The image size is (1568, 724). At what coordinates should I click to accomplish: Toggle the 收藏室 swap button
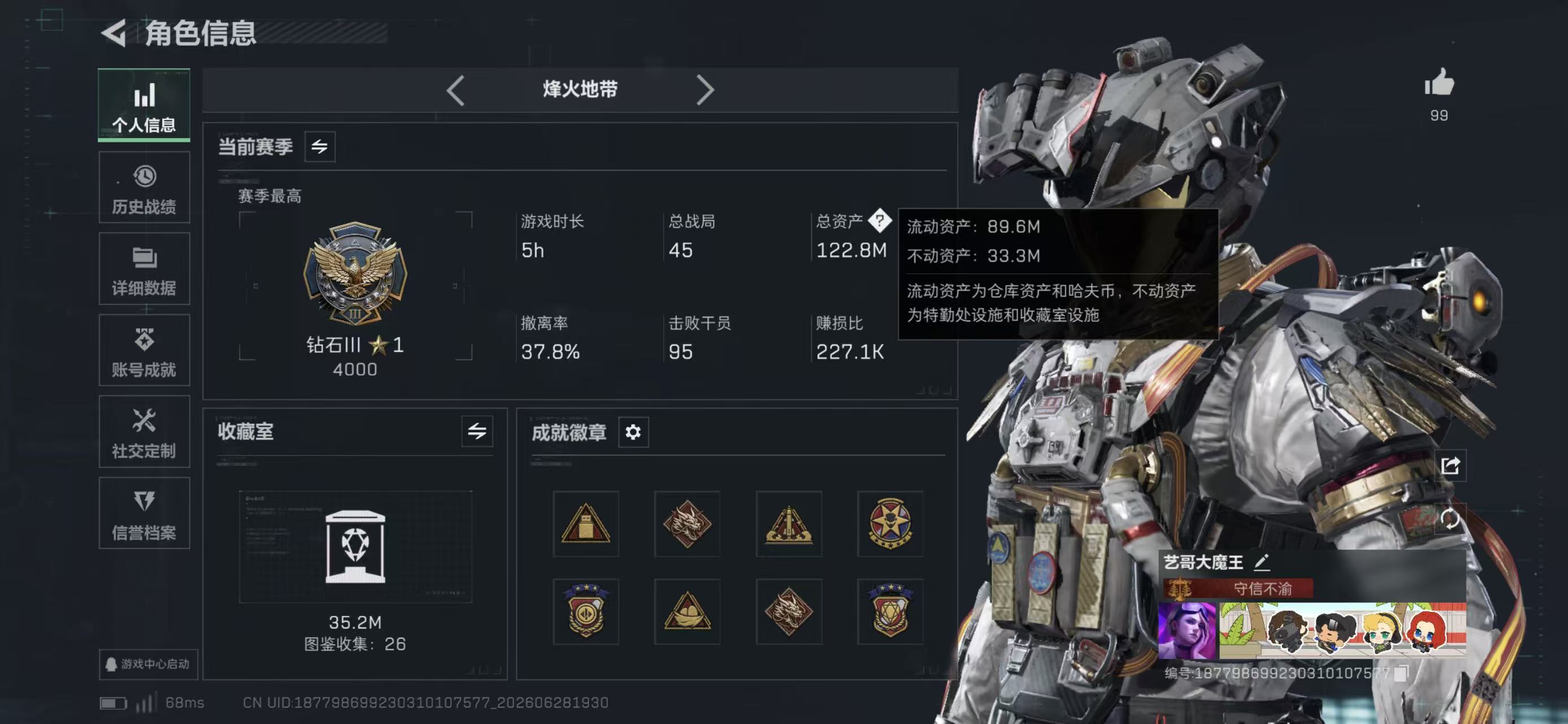[477, 431]
